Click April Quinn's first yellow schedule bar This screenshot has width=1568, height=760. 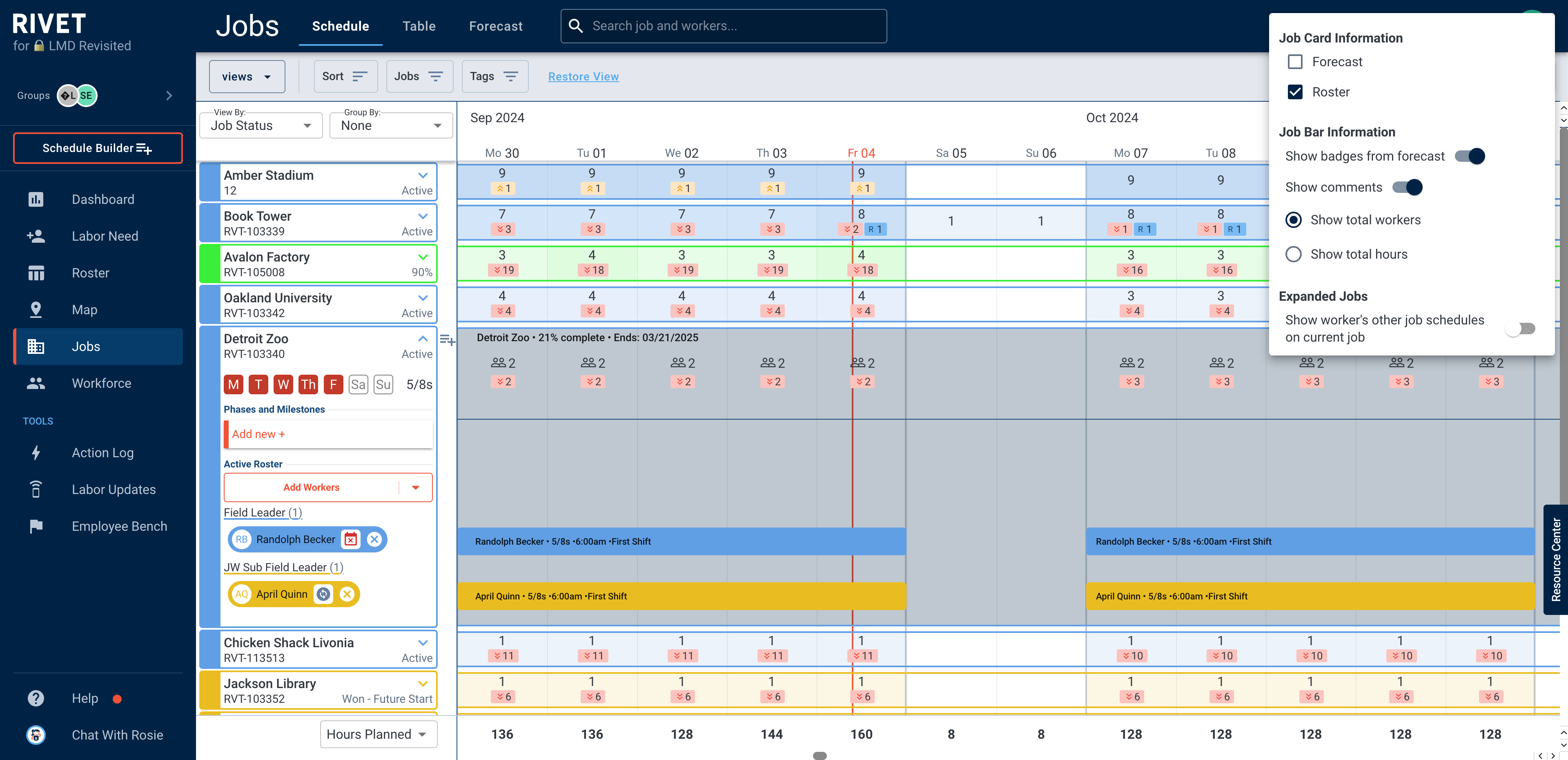point(681,596)
